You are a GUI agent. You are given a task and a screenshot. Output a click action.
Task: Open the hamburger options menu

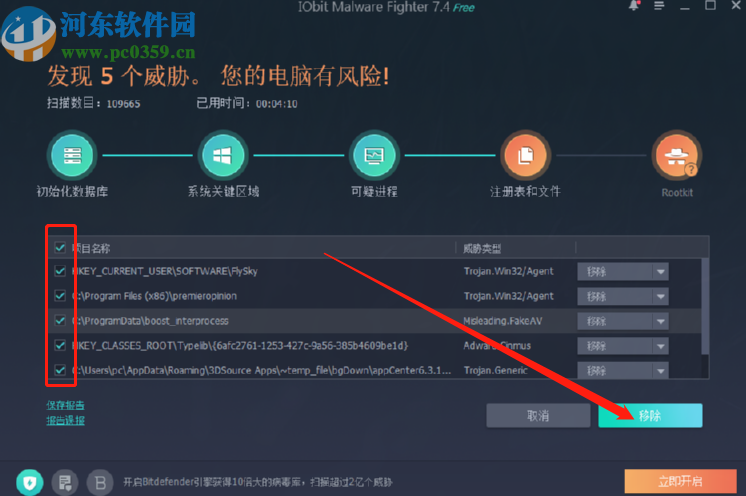(x=659, y=6)
